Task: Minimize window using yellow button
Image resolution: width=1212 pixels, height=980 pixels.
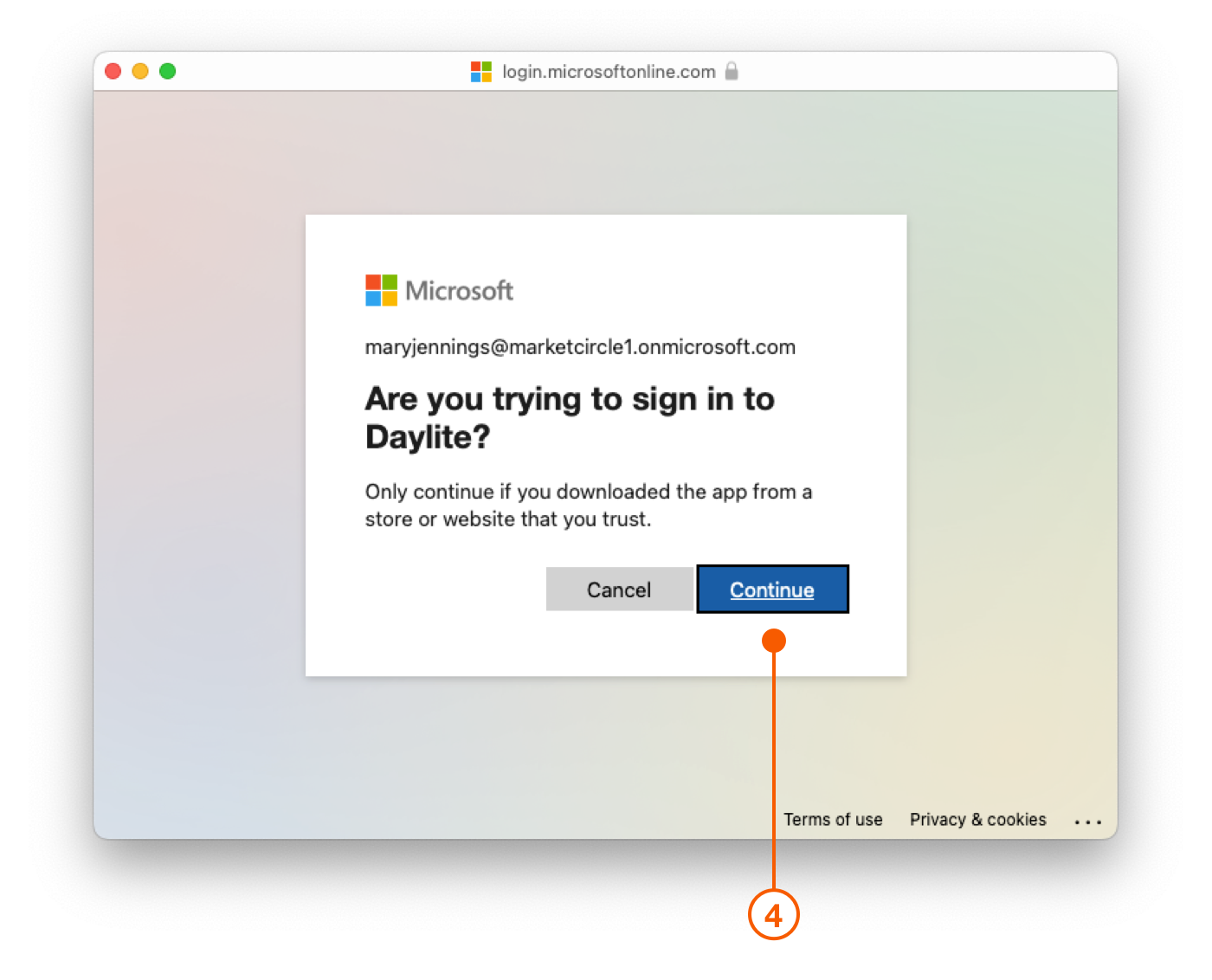Action: click(x=140, y=71)
